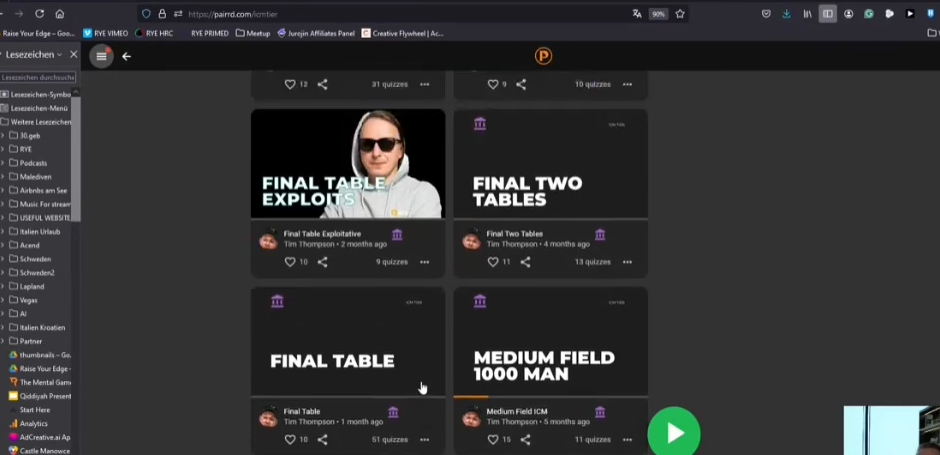Close the Lesezeichen sidebar
This screenshot has width=940, height=455.
point(74,55)
